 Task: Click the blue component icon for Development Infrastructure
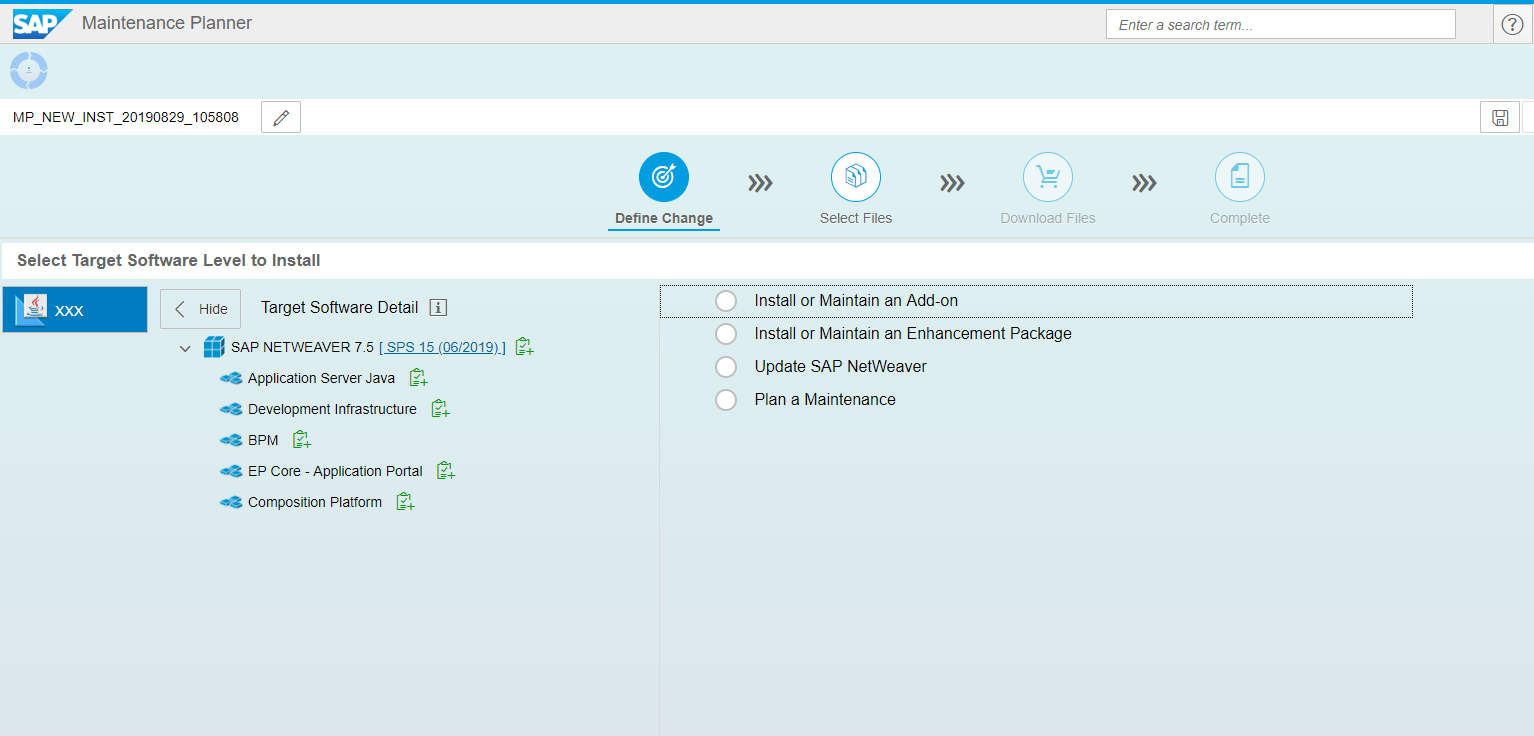(231, 410)
